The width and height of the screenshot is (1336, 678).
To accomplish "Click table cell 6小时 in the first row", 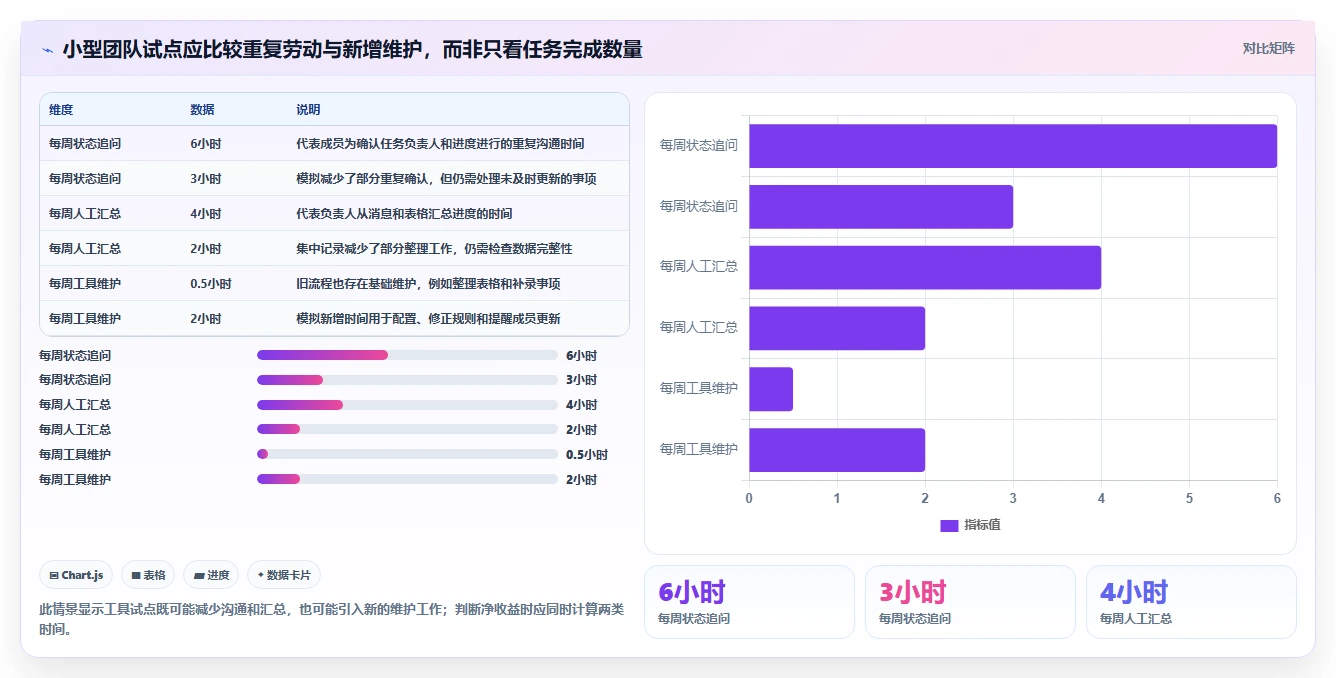I will pos(205,144).
